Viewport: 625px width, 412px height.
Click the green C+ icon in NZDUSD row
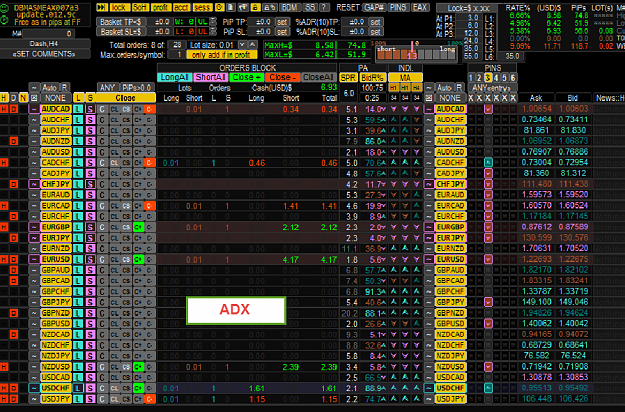coord(138,367)
